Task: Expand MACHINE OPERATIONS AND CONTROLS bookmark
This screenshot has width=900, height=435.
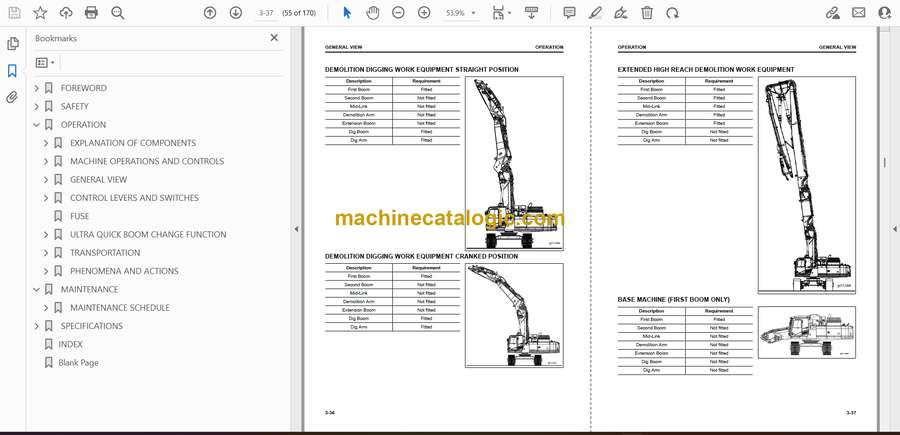Action: 46,161
